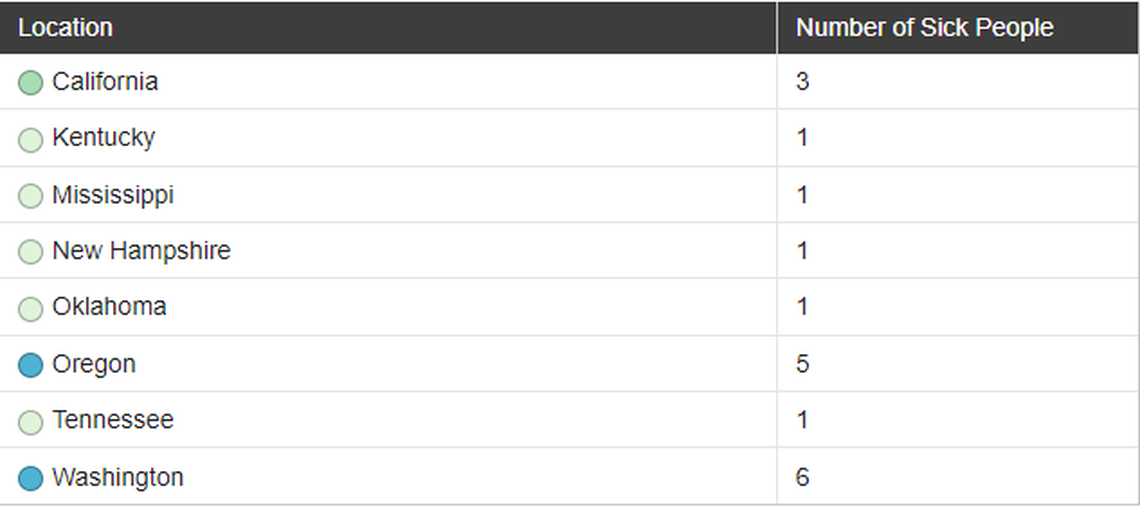Click the Mississippi color dot

pyautogui.click(x=31, y=196)
